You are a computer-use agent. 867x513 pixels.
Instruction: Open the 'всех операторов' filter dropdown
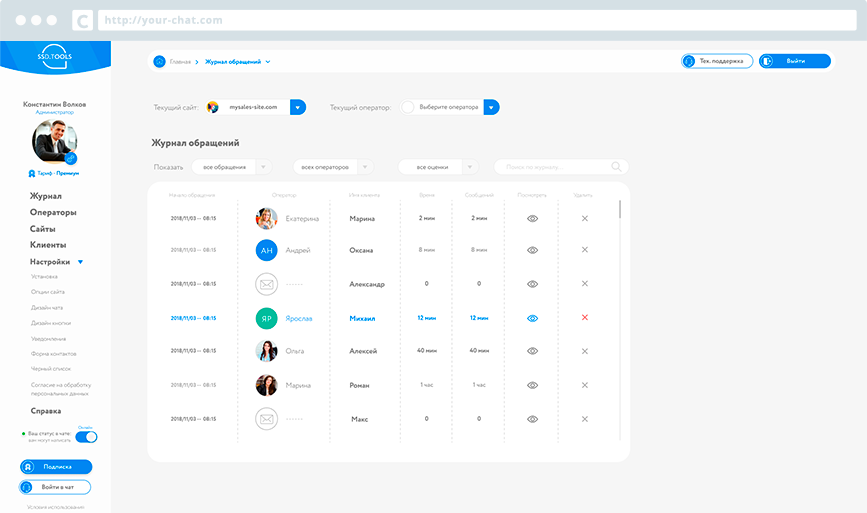333,167
